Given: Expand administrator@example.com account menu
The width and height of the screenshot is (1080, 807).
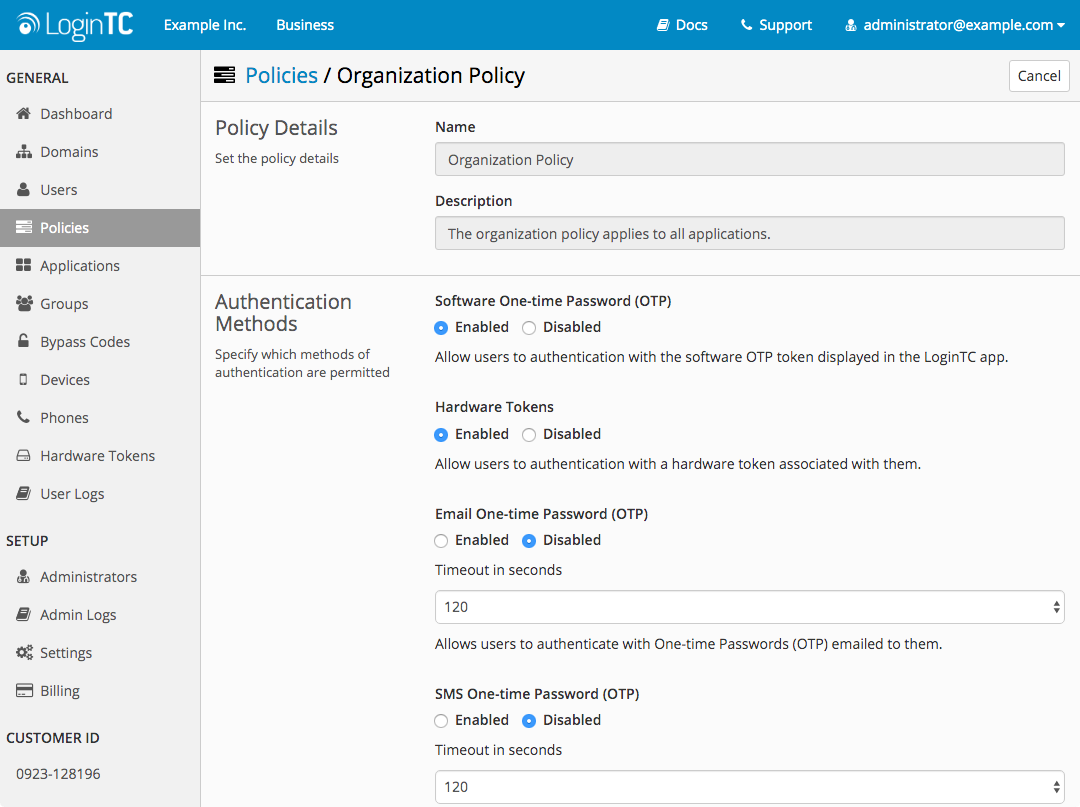Looking at the screenshot, I should (x=955, y=25).
